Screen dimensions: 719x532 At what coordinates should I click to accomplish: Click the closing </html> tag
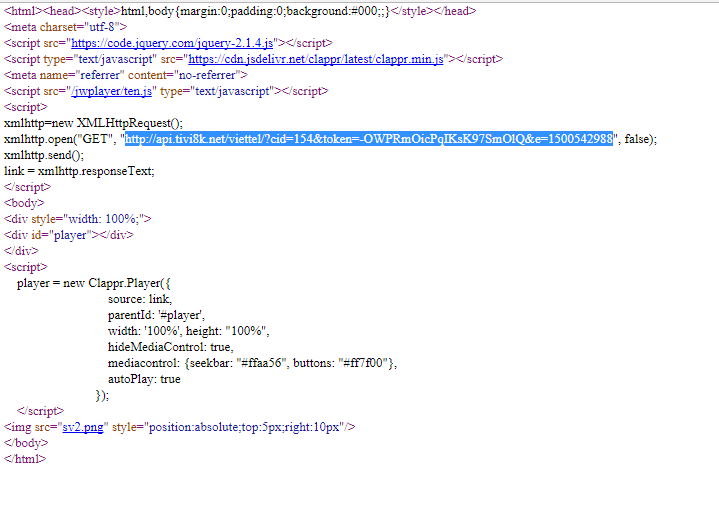[x=25, y=459]
